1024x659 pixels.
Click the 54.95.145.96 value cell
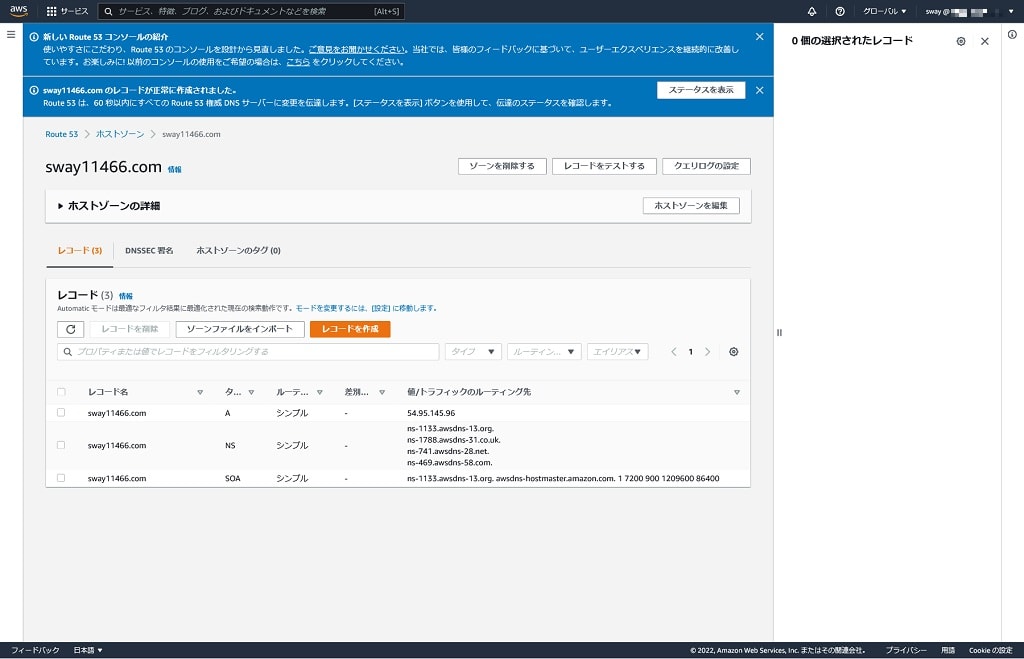click(431, 413)
